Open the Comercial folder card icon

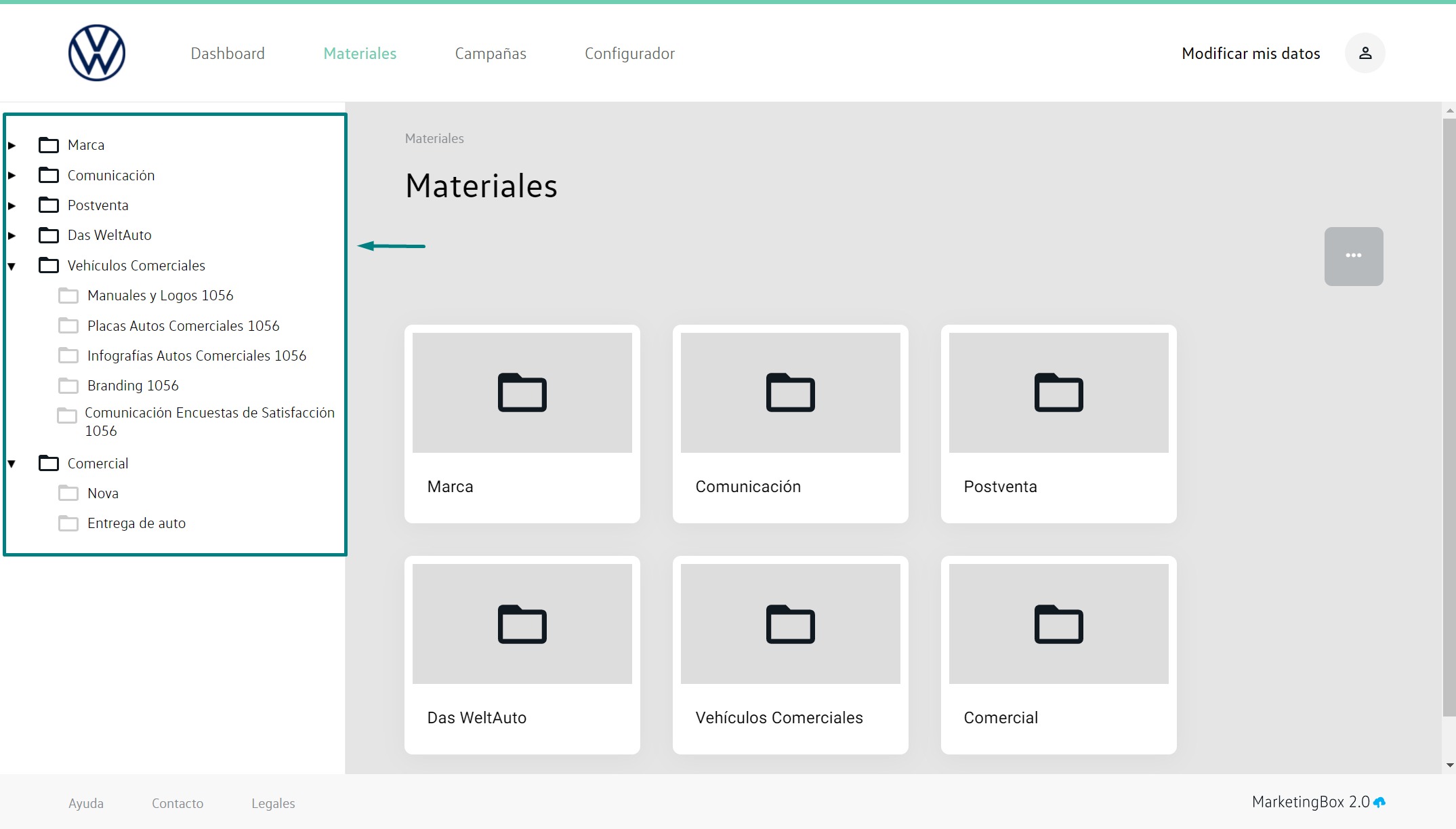pos(1058,624)
